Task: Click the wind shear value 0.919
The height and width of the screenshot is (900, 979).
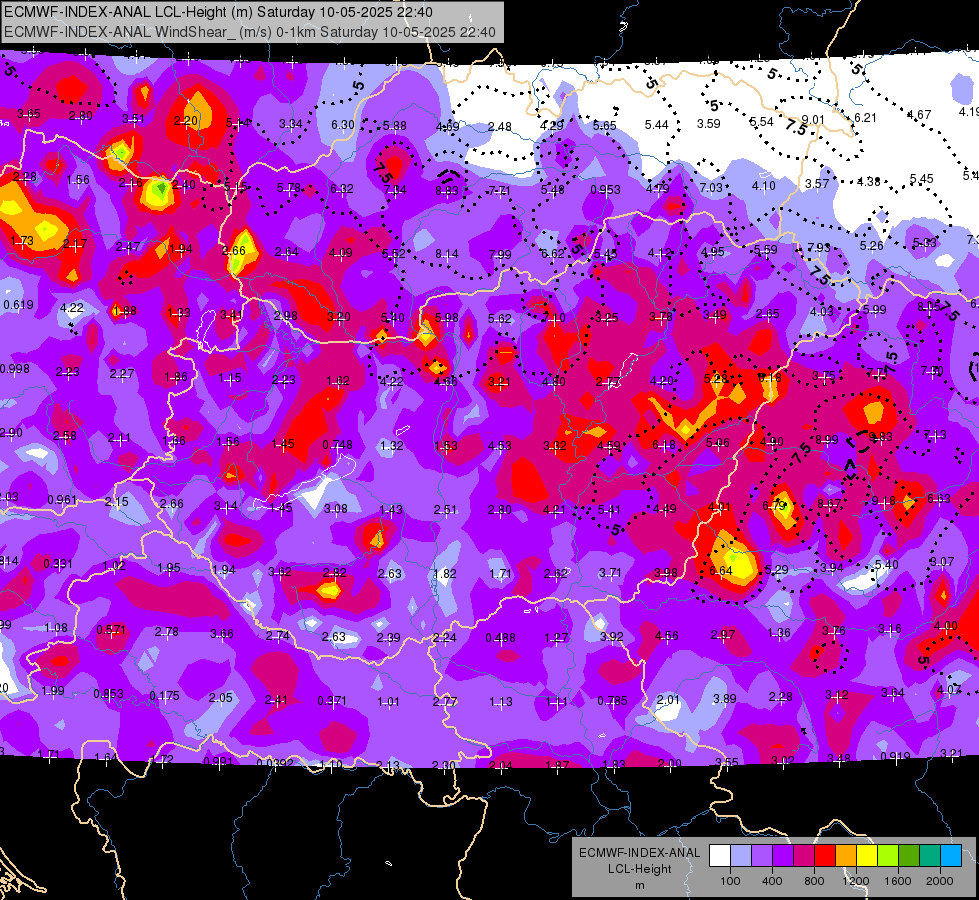Action: [895, 756]
